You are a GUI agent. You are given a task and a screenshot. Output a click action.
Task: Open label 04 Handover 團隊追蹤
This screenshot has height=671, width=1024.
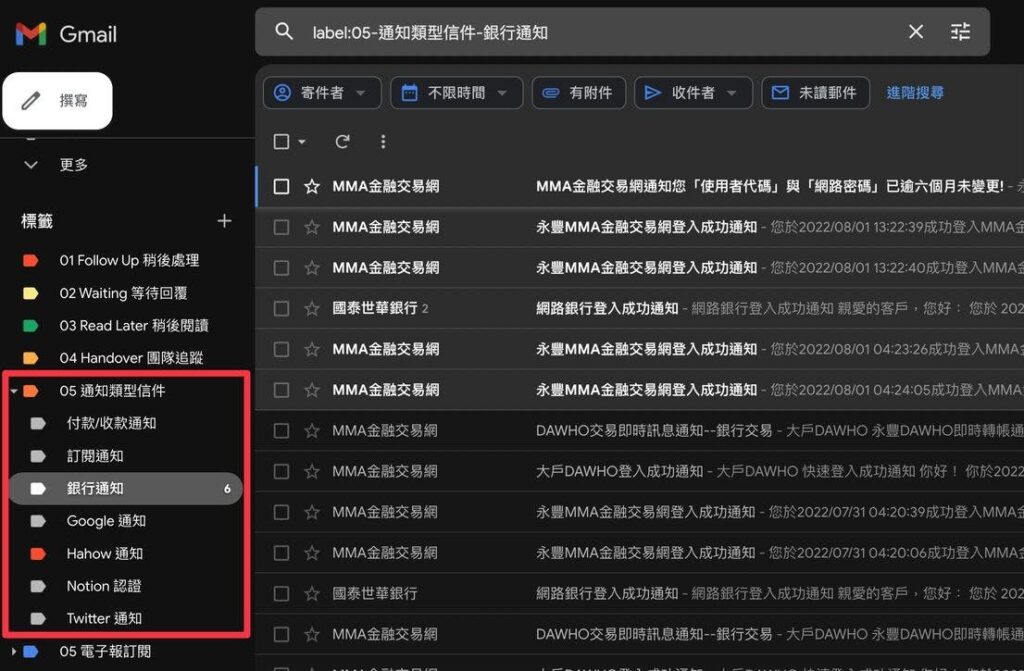tap(131, 358)
